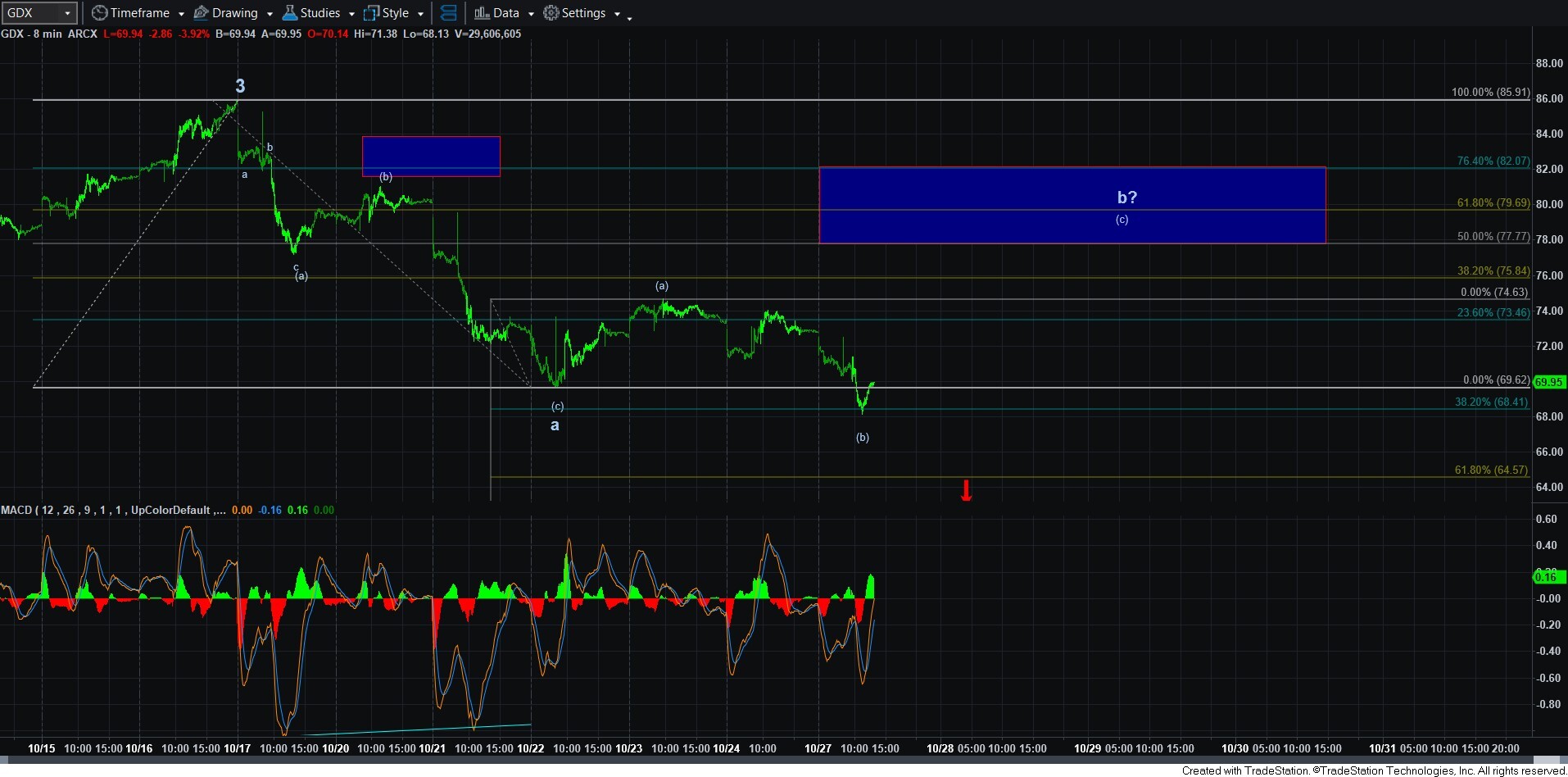Click the MACD study title label

113,510
